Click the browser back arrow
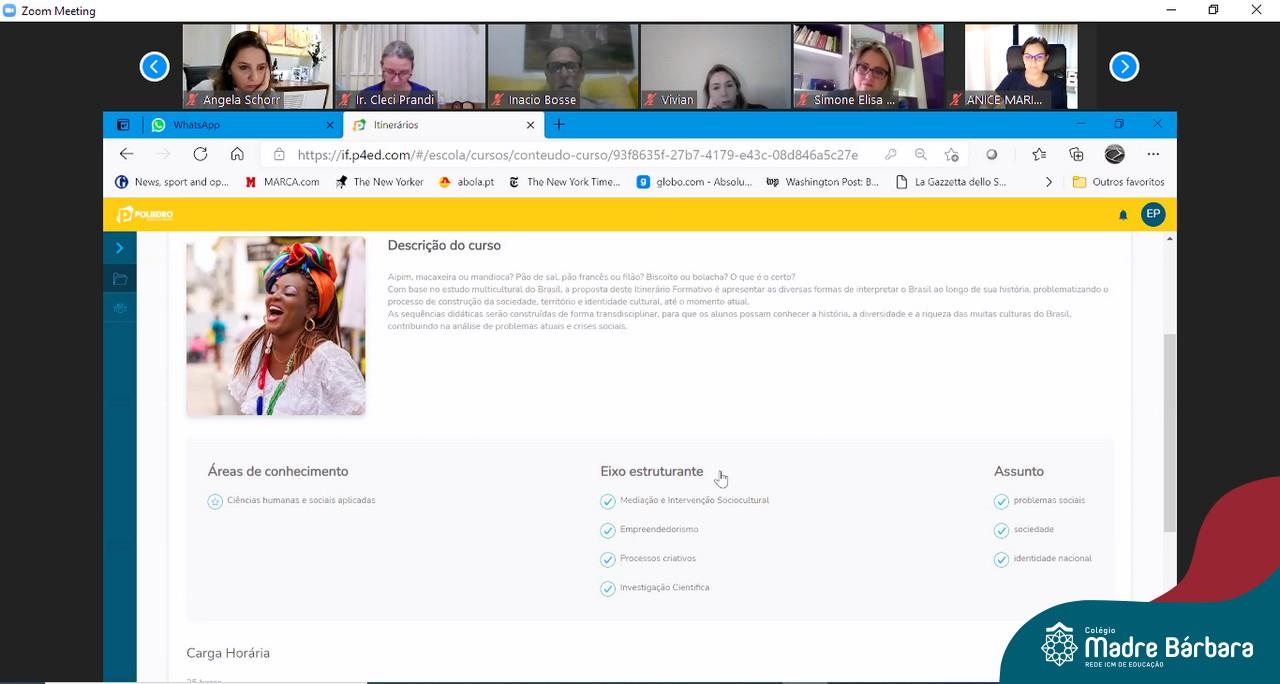This screenshot has width=1280, height=684. pos(126,154)
